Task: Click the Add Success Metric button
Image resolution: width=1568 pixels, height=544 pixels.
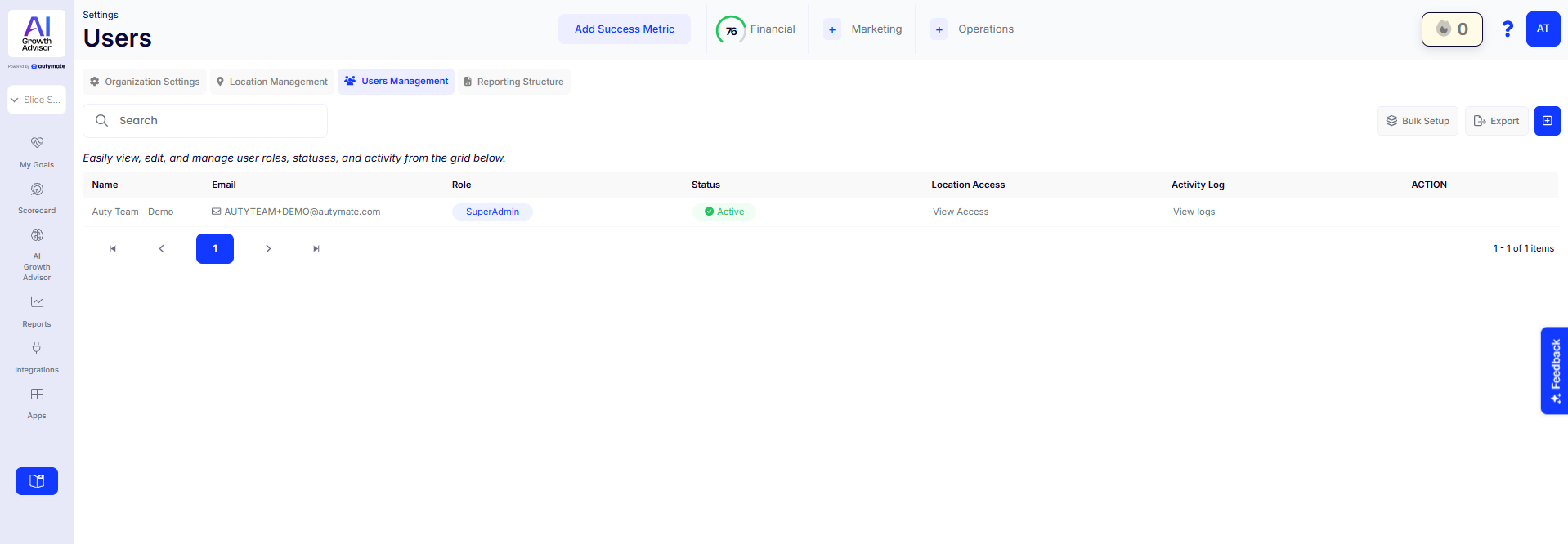Action: (x=624, y=29)
